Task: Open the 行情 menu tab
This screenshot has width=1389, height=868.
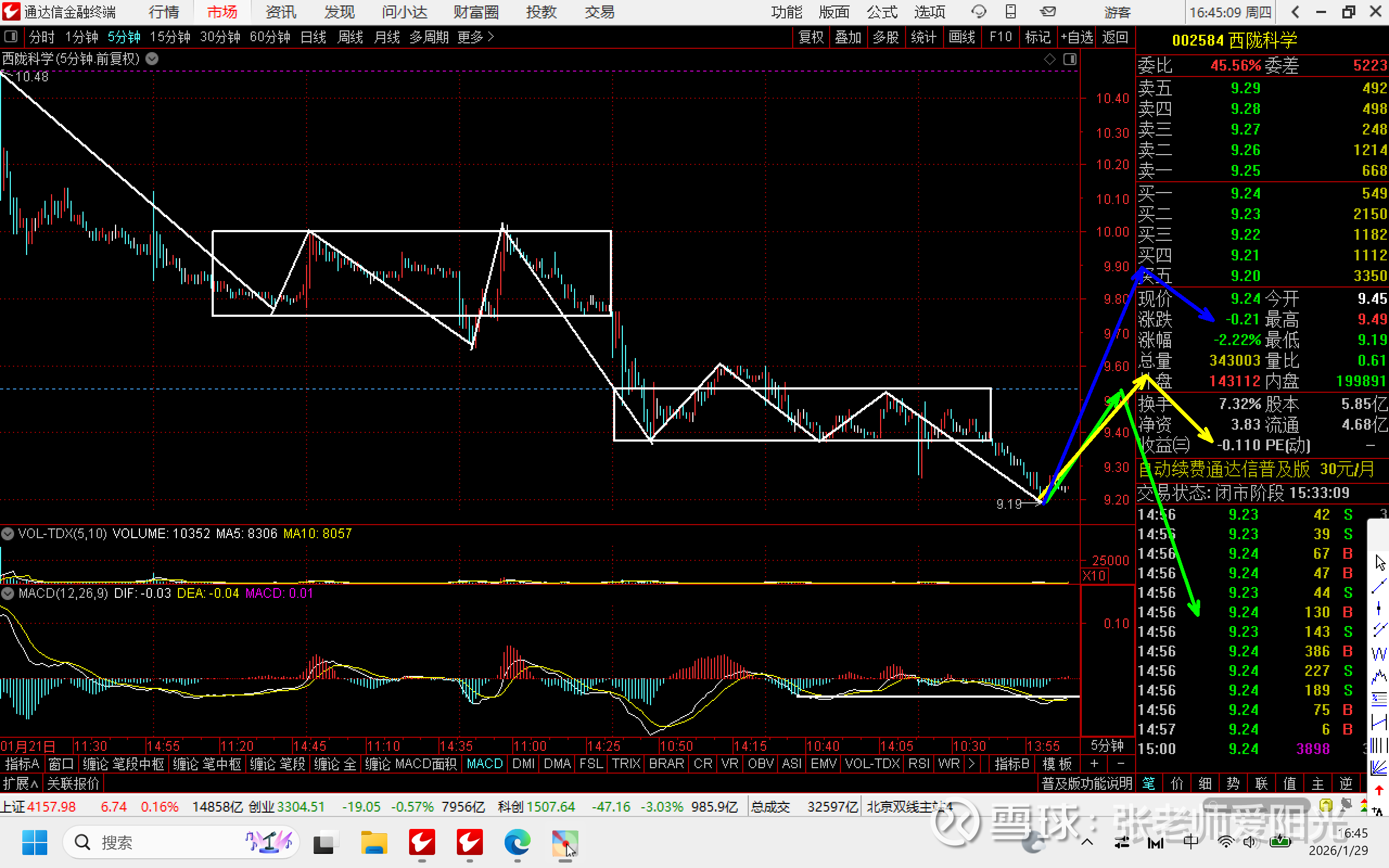Action: click(x=163, y=12)
